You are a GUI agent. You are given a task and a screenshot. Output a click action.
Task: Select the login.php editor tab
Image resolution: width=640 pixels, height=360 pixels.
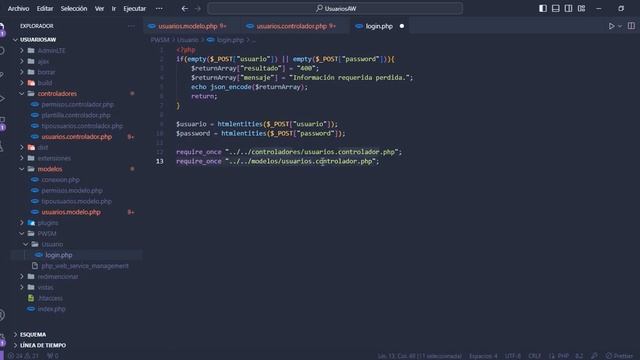(379, 26)
